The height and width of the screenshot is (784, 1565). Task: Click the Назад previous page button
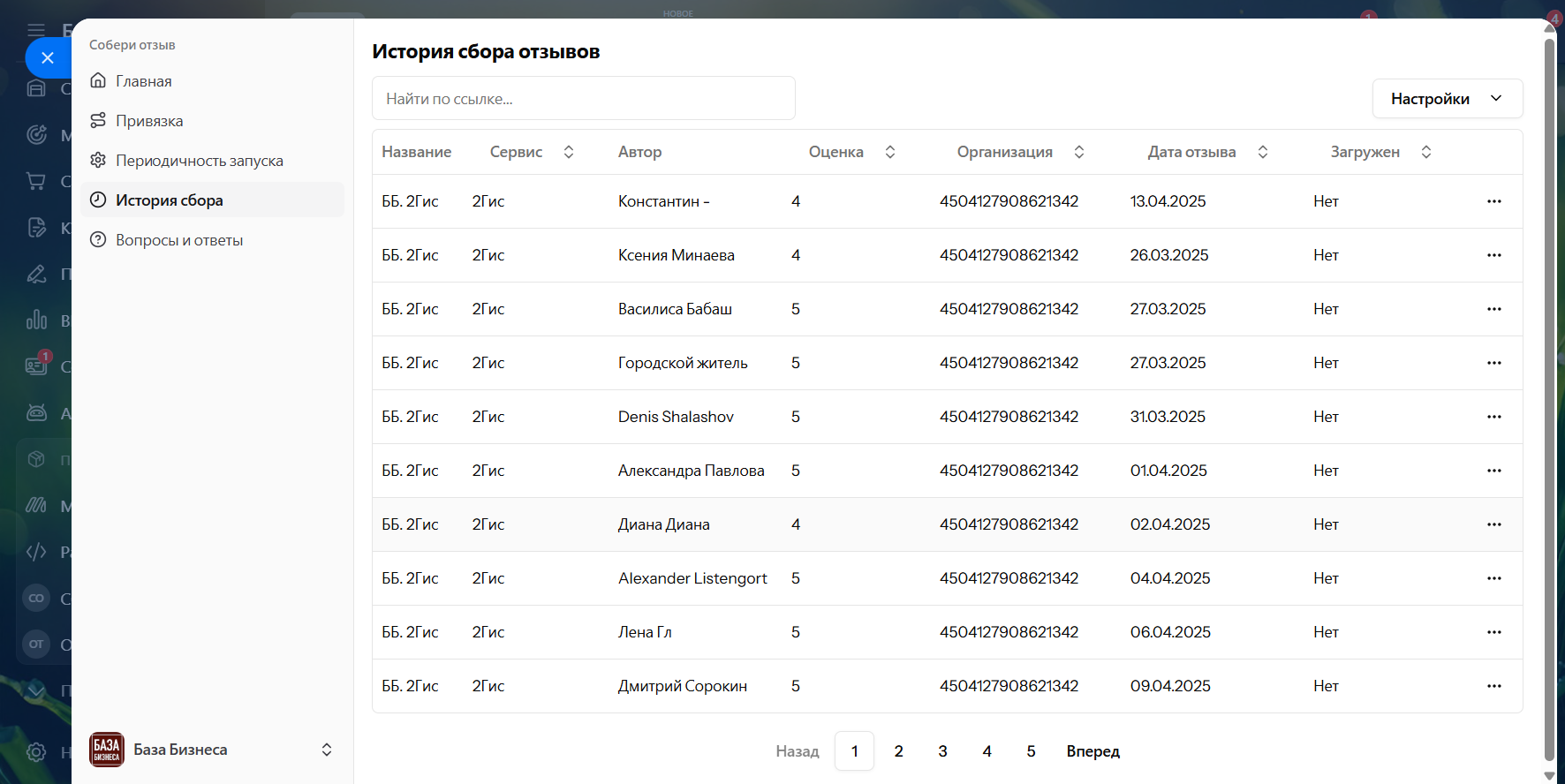798,751
